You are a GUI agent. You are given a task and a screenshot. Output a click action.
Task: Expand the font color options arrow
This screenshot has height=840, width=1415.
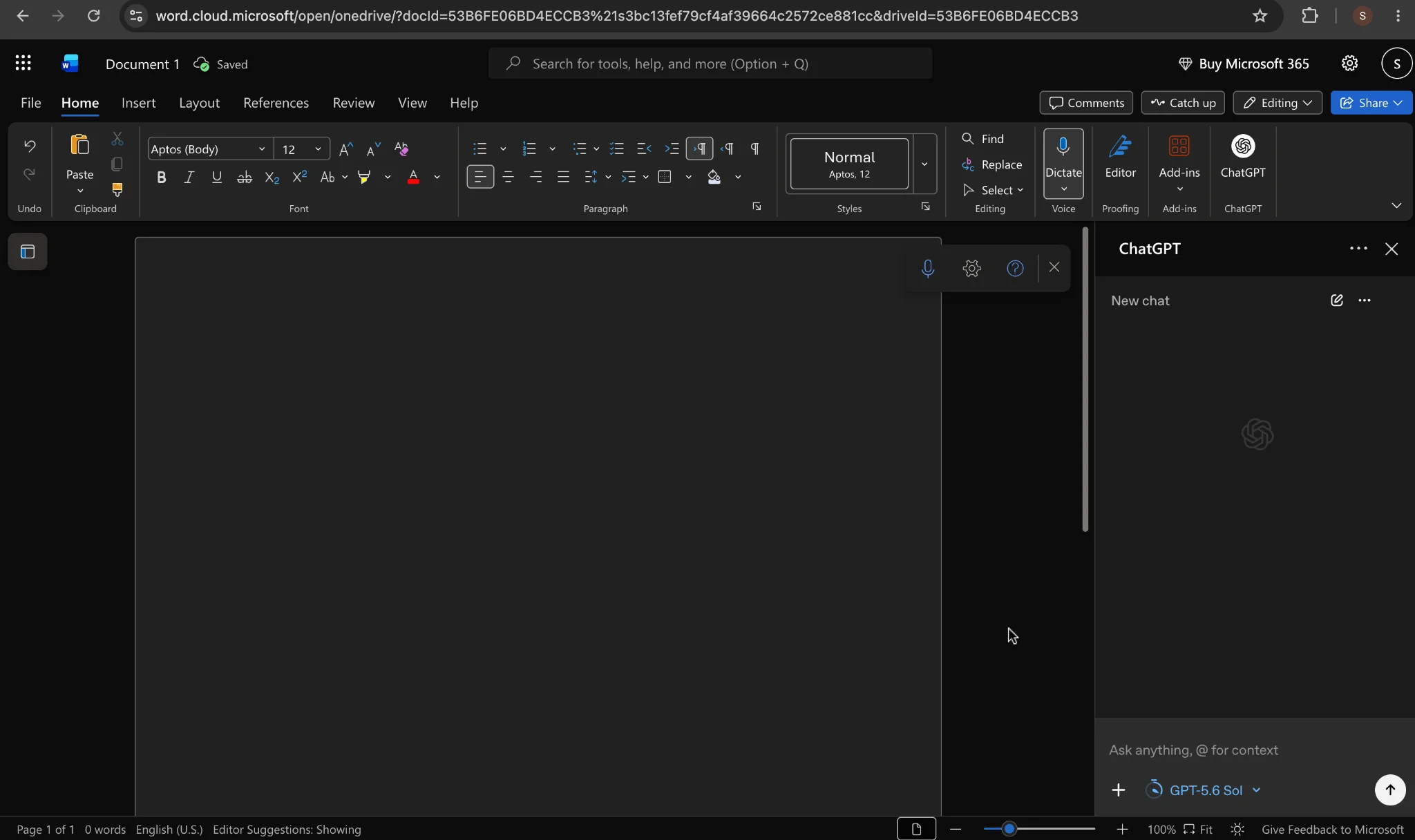pos(437,178)
